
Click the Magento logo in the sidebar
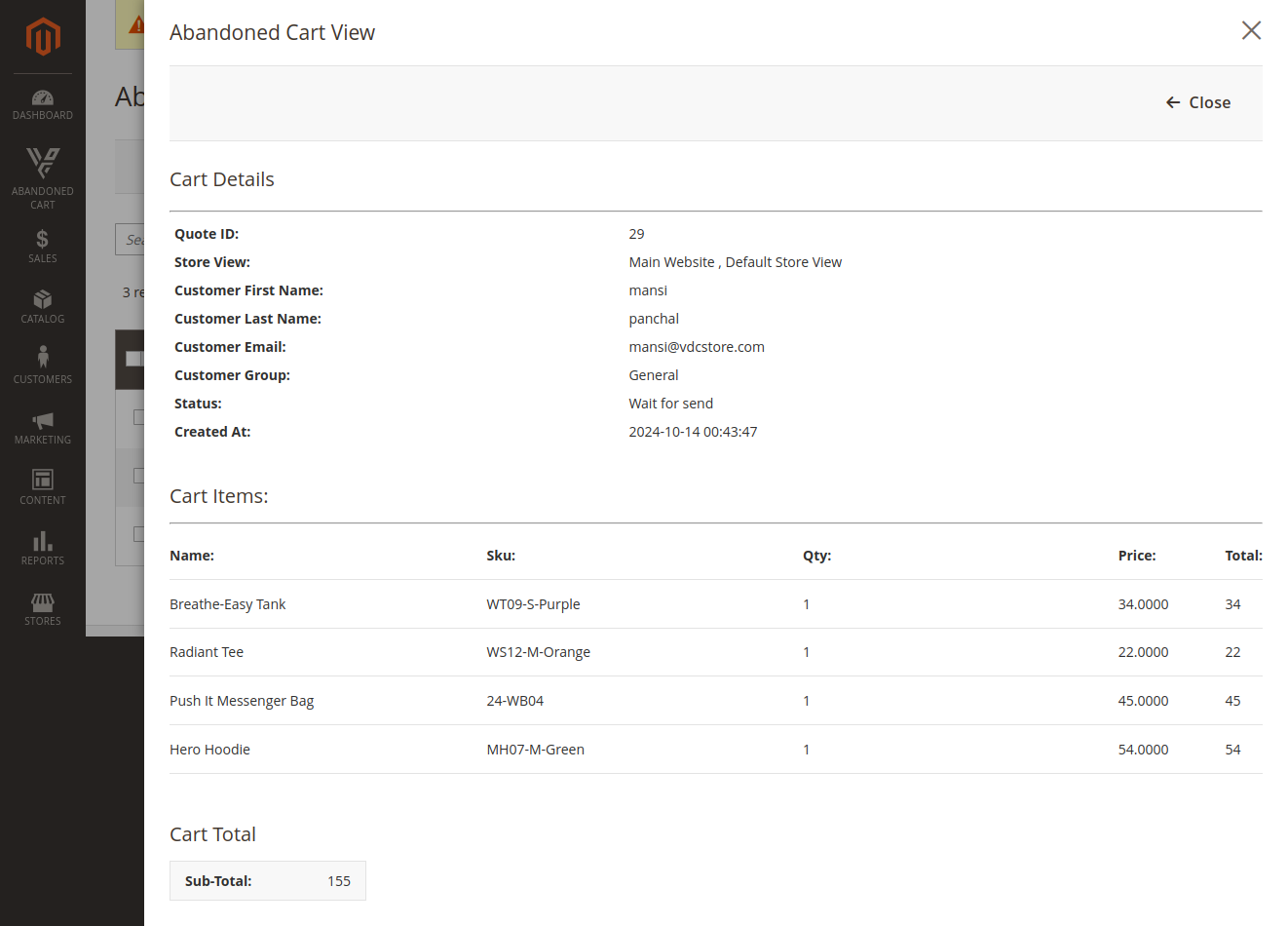(x=43, y=37)
